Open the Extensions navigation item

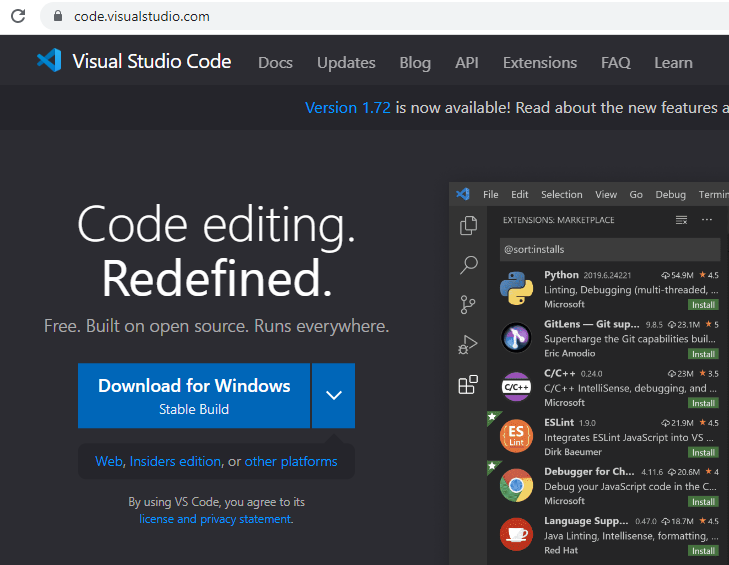[x=540, y=62]
